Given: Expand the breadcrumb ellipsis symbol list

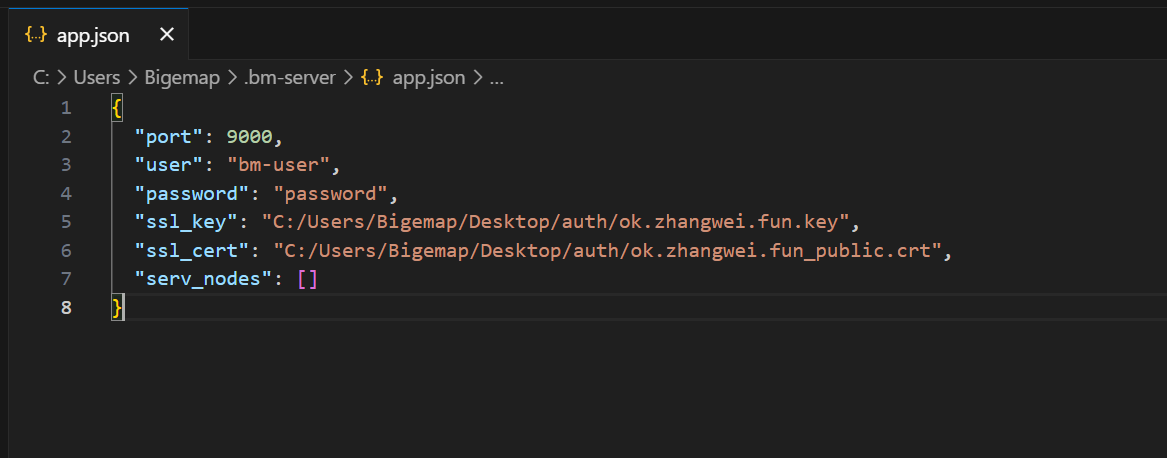Looking at the screenshot, I should click(496, 78).
